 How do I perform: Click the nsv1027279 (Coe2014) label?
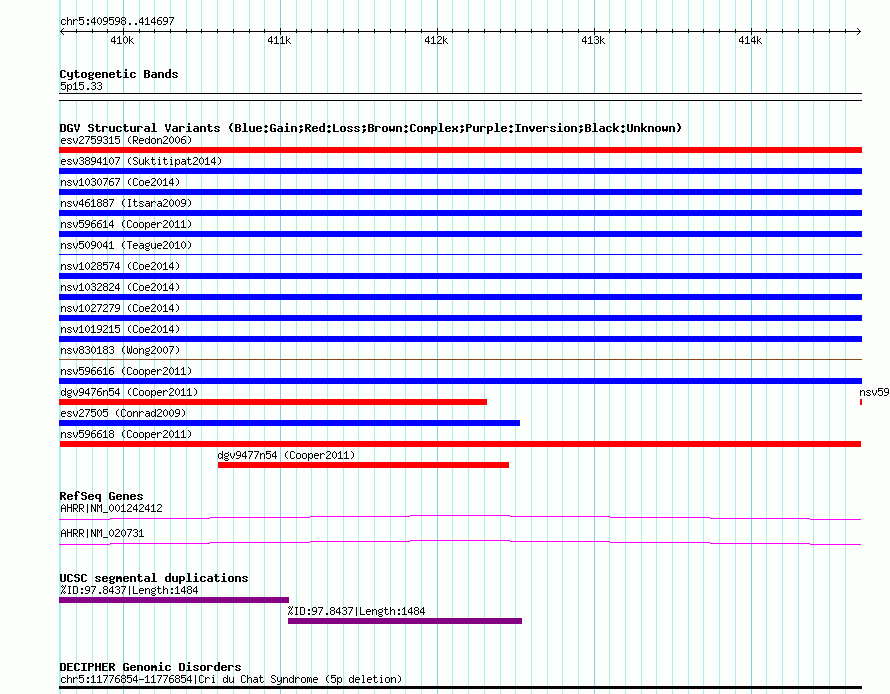120,308
